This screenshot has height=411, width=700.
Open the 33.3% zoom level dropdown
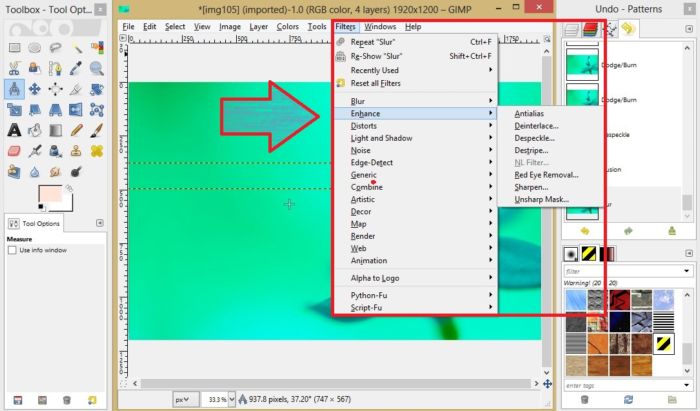point(217,399)
